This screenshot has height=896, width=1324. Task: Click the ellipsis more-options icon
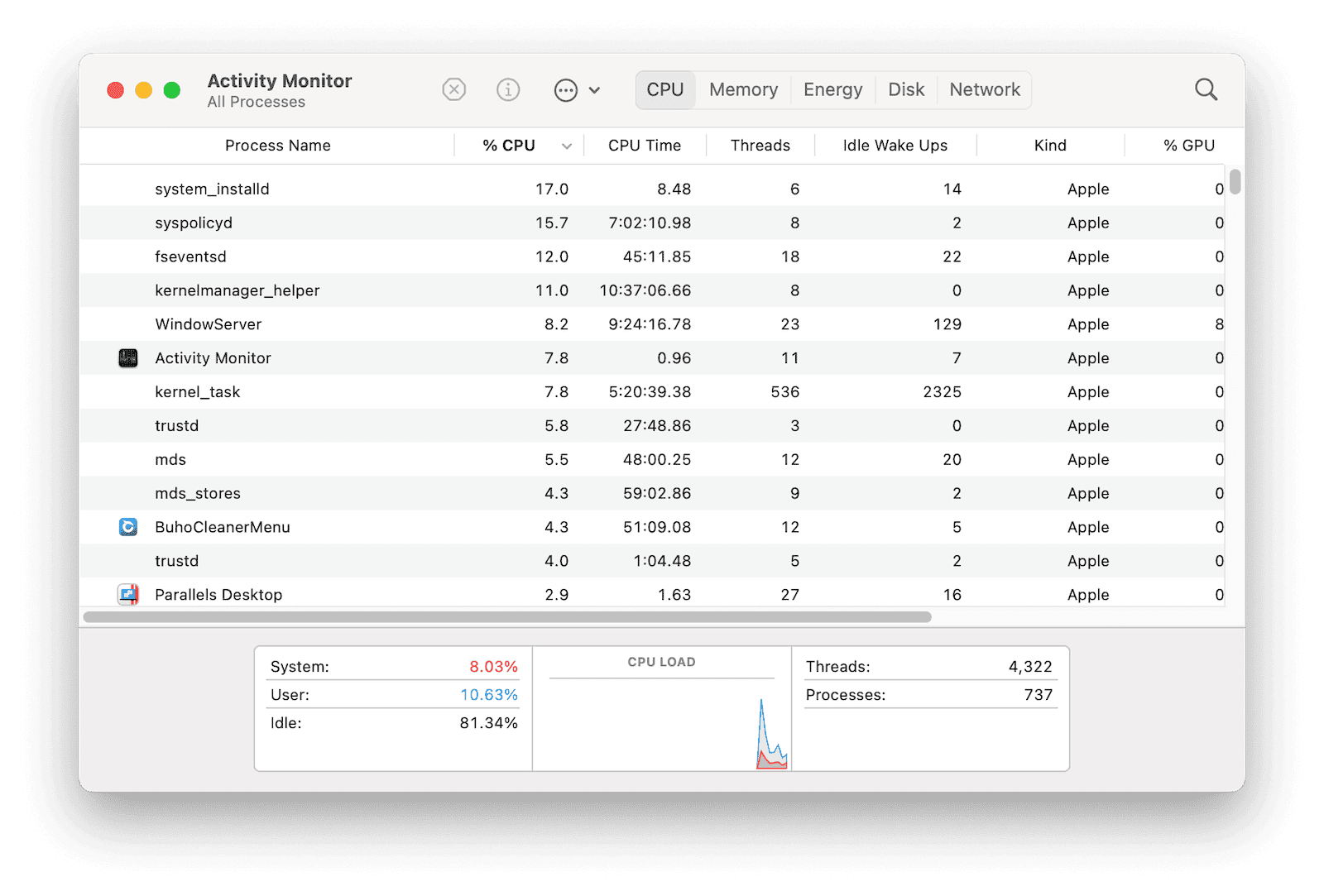(x=566, y=90)
